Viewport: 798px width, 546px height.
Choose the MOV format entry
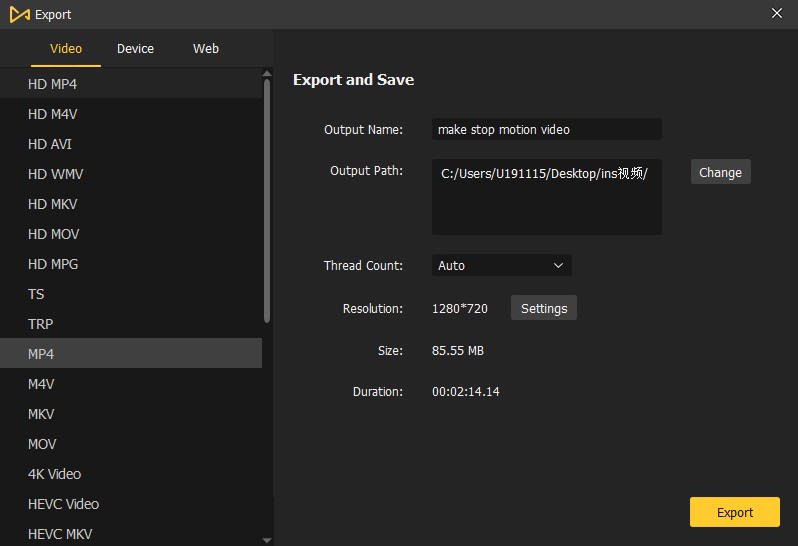[x=131, y=444]
